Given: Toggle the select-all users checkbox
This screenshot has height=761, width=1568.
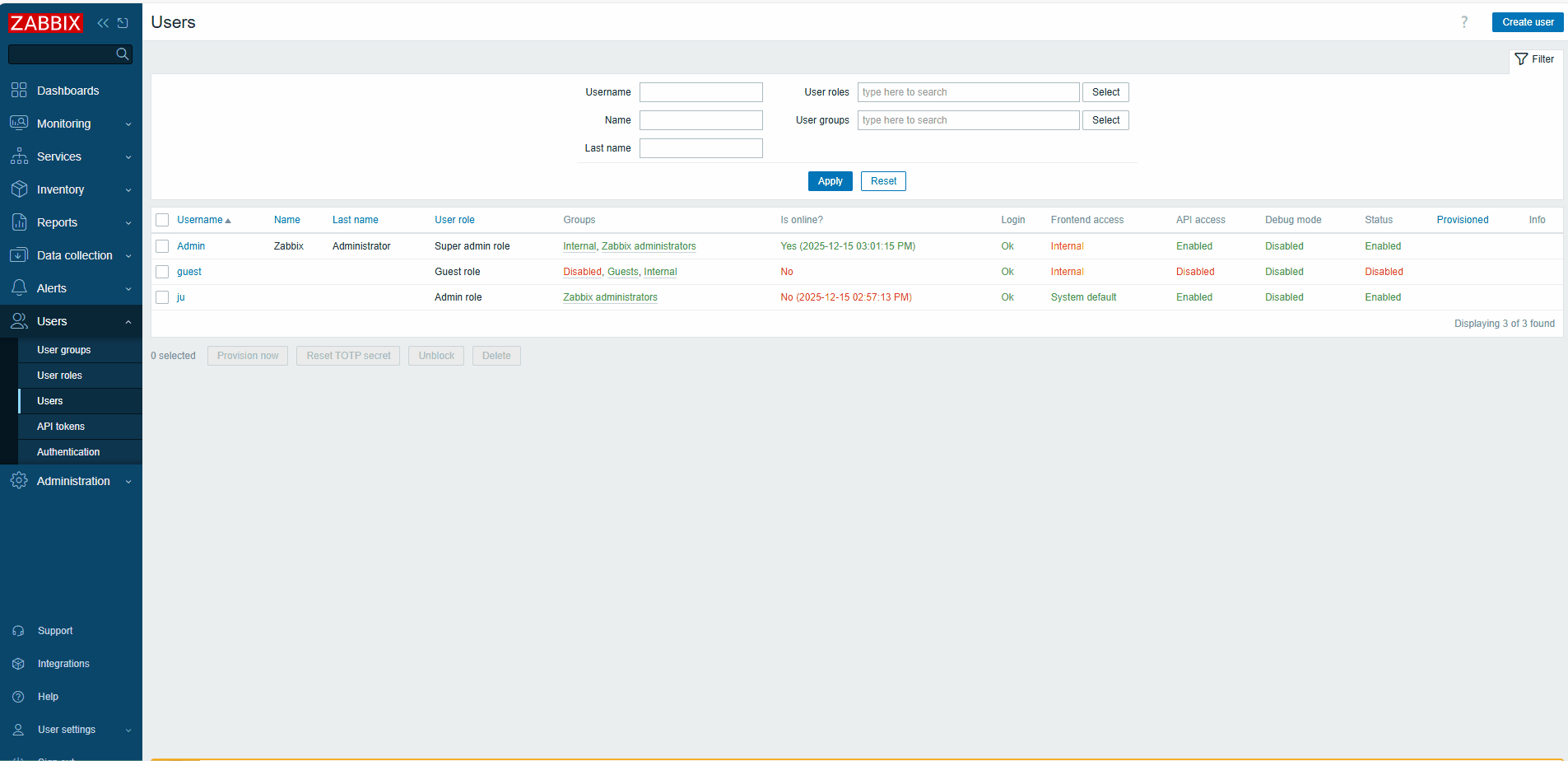Looking at the screenshot, I should click(162, 220).
